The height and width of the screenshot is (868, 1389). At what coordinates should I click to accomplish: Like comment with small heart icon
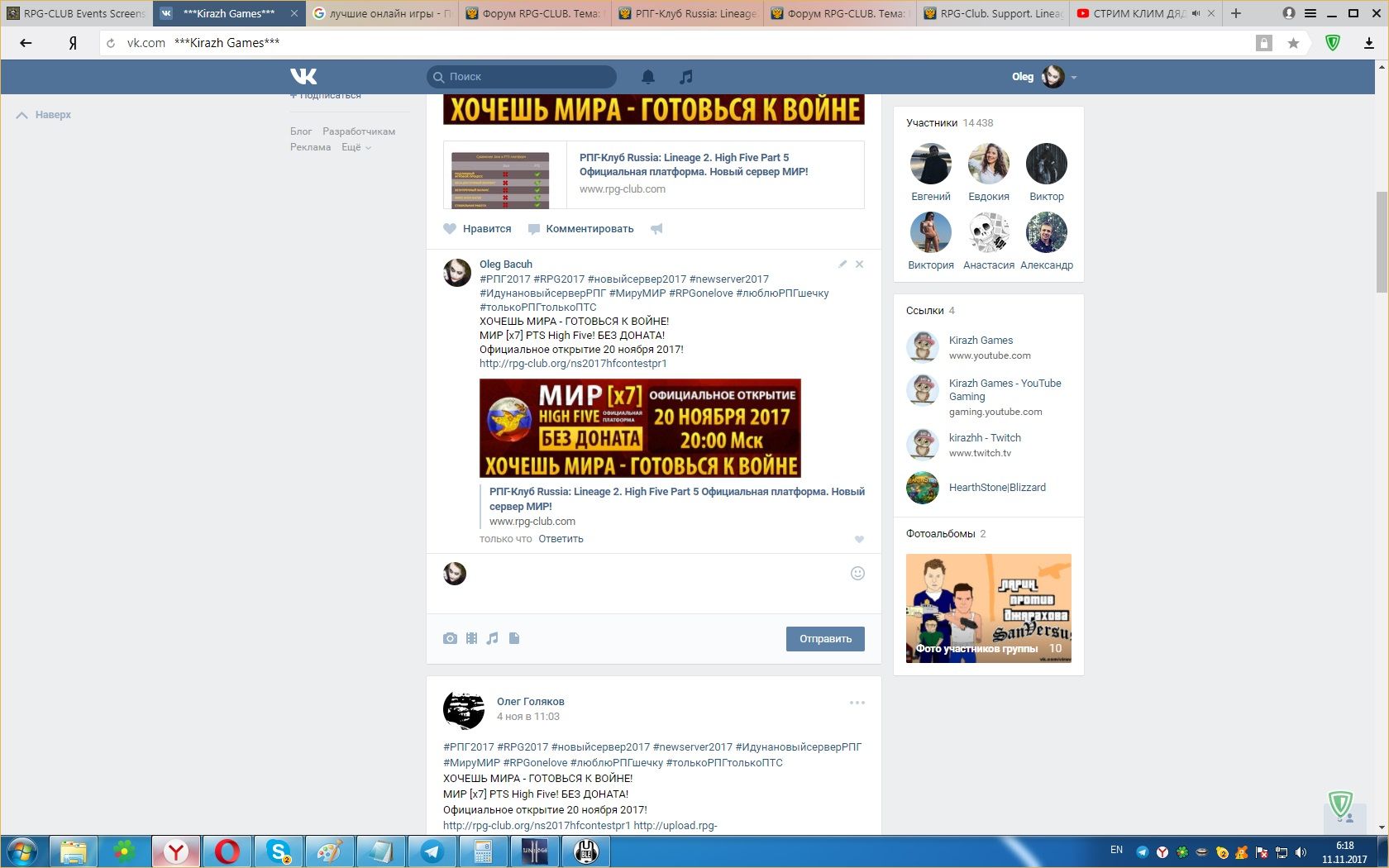pyautogui.click(x=859, y=539)
